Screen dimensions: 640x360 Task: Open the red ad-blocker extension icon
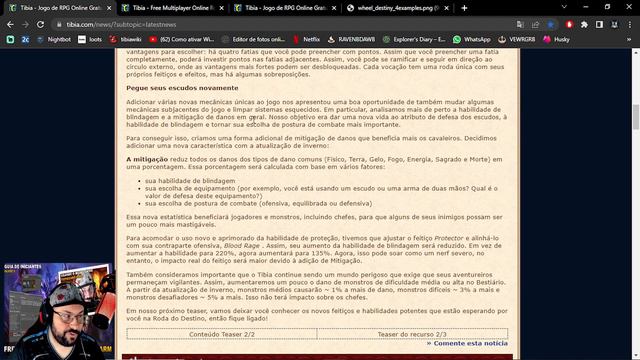tap(569, 24)
